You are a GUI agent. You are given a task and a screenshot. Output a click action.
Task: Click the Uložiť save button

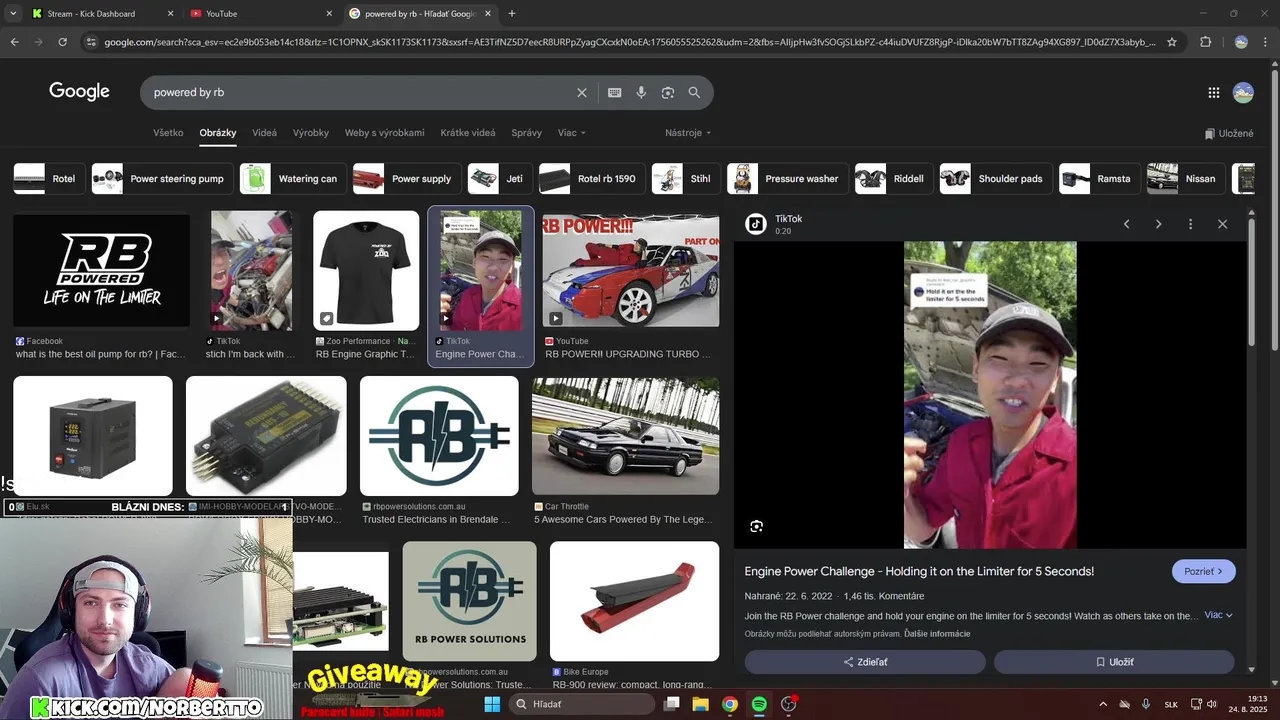point(1114,662)
